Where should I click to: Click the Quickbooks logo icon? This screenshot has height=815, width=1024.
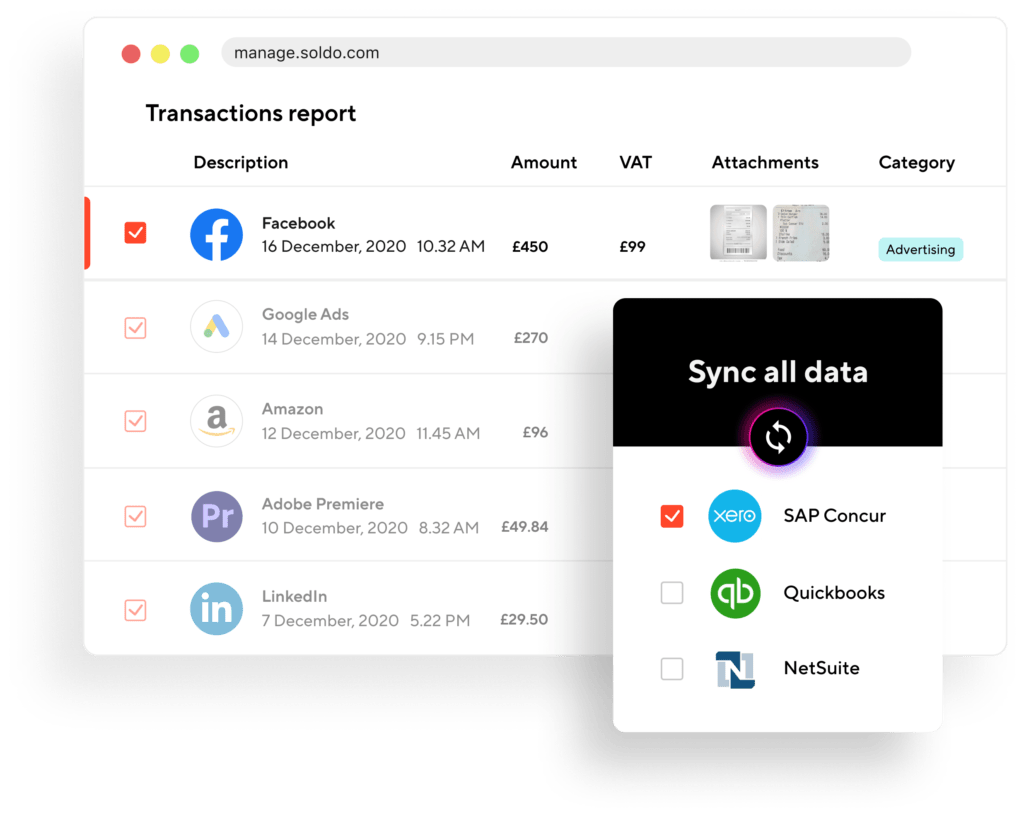click(x=735, y=593)
